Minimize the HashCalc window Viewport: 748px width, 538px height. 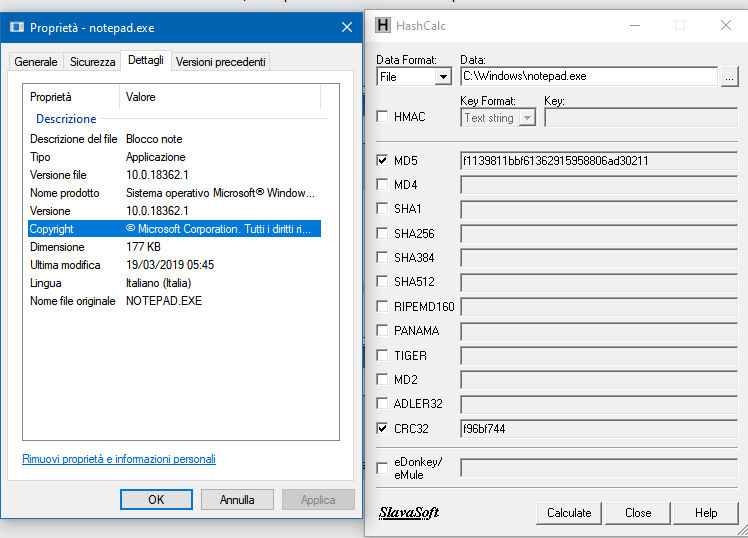(x=635, y=25)
